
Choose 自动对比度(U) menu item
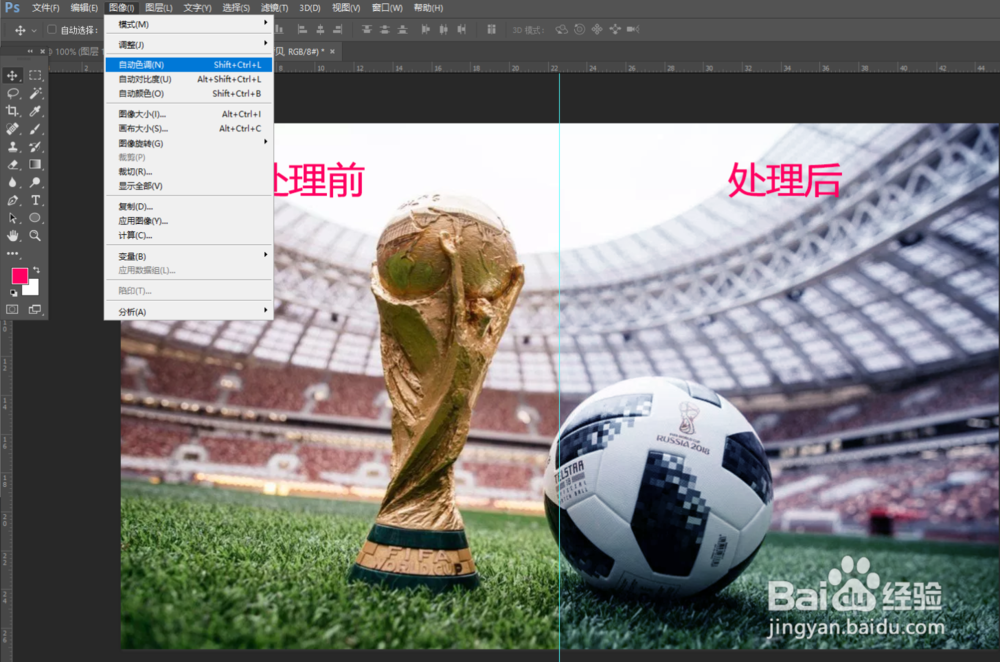click(x=189, y=79)
